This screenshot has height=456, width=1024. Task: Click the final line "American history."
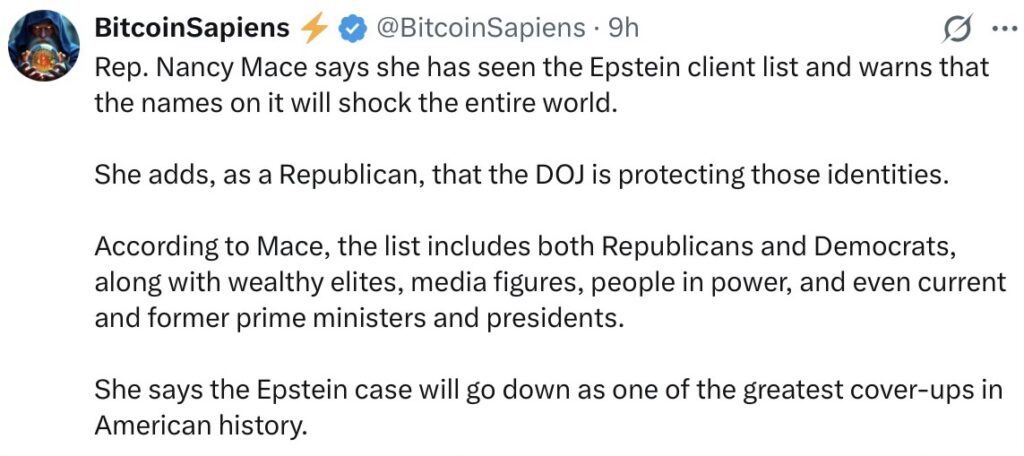pyautogui.click(x=199, y=424)
